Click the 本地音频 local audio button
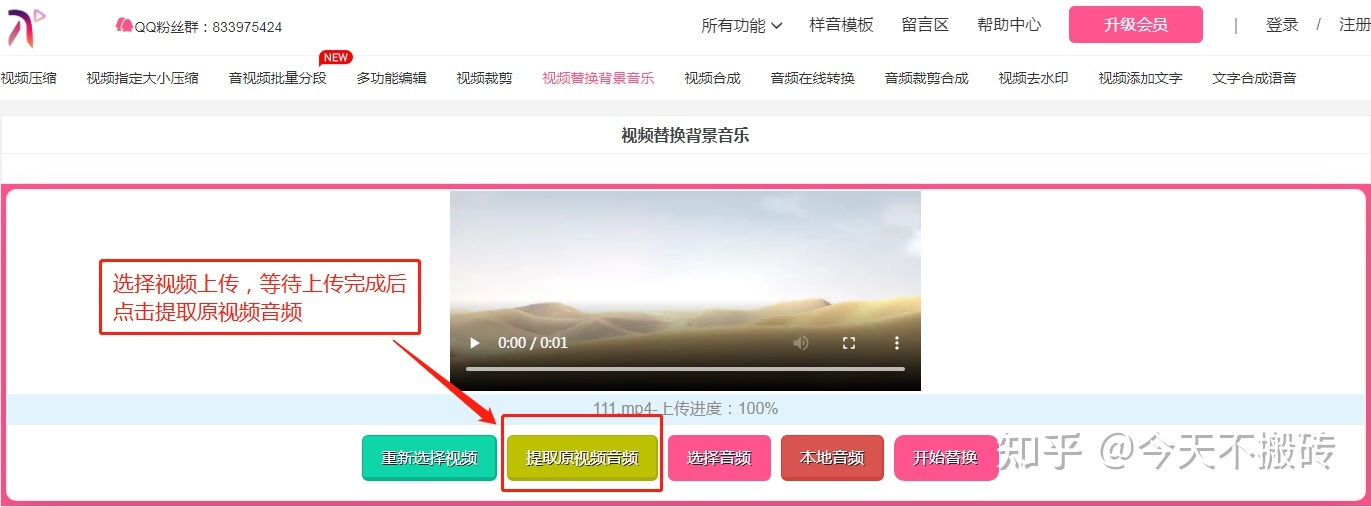This screenshot has height=507, width=1371. [832, 458]
